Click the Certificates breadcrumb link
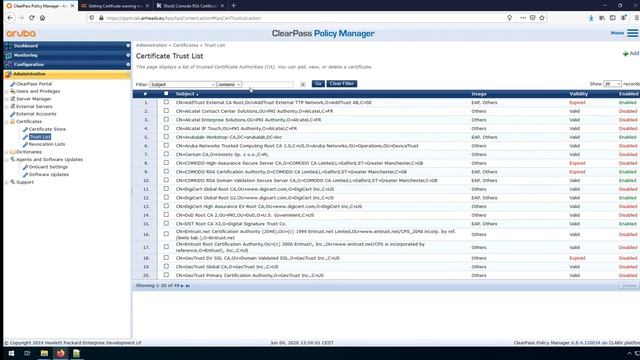The height and width of the screenshot is (360, 640). pos(185,45)
